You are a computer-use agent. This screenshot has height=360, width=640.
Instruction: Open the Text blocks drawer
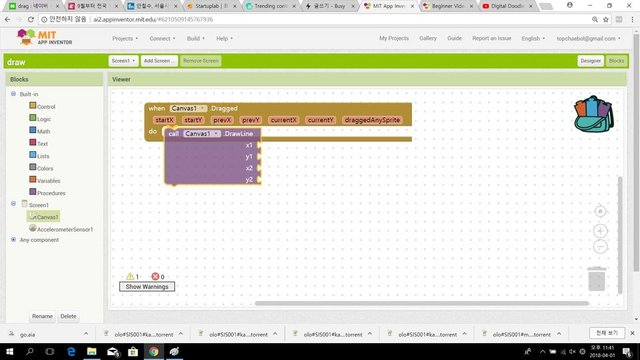coord(39,143)
